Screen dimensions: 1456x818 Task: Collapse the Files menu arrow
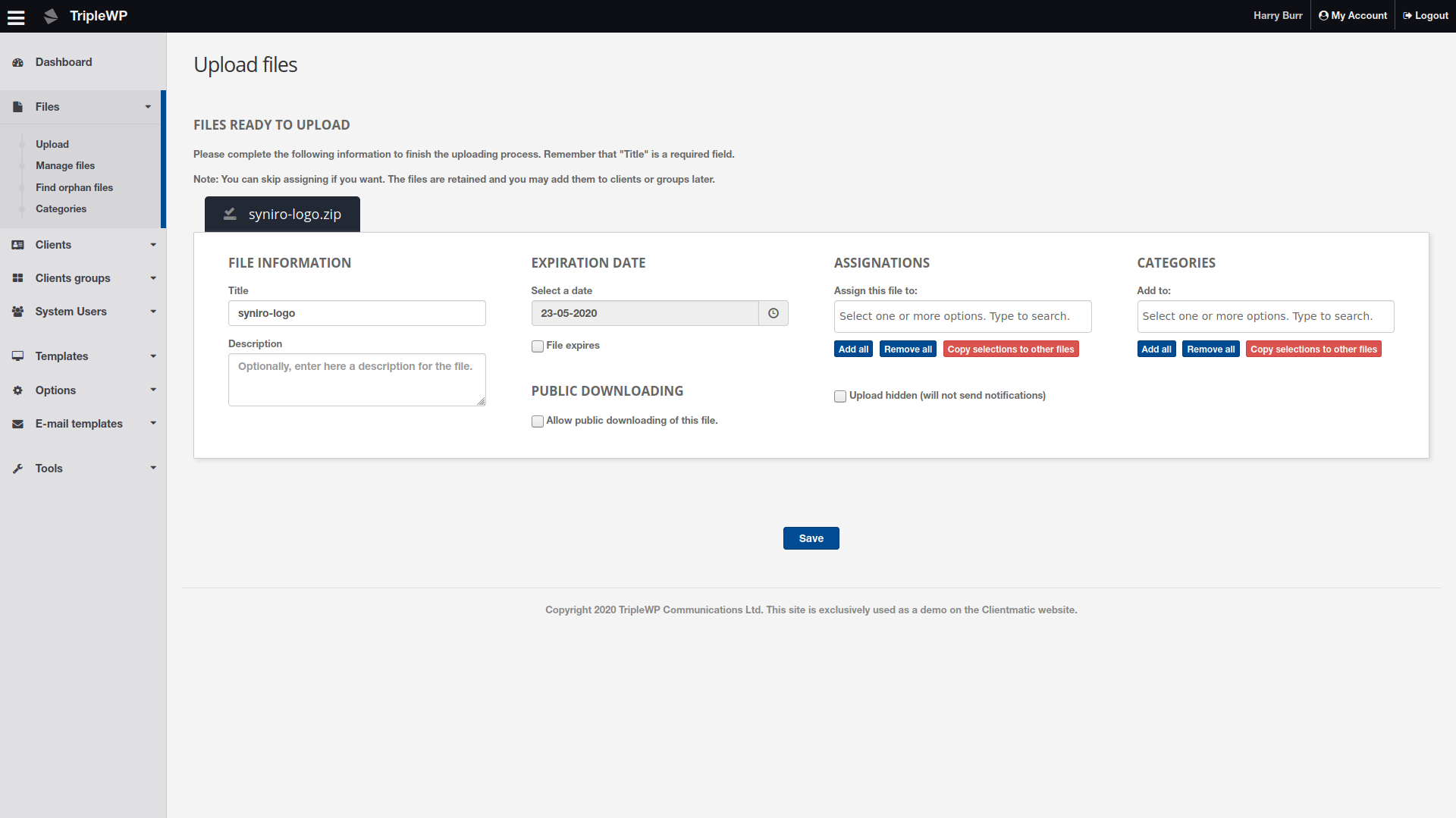point(148,107)
